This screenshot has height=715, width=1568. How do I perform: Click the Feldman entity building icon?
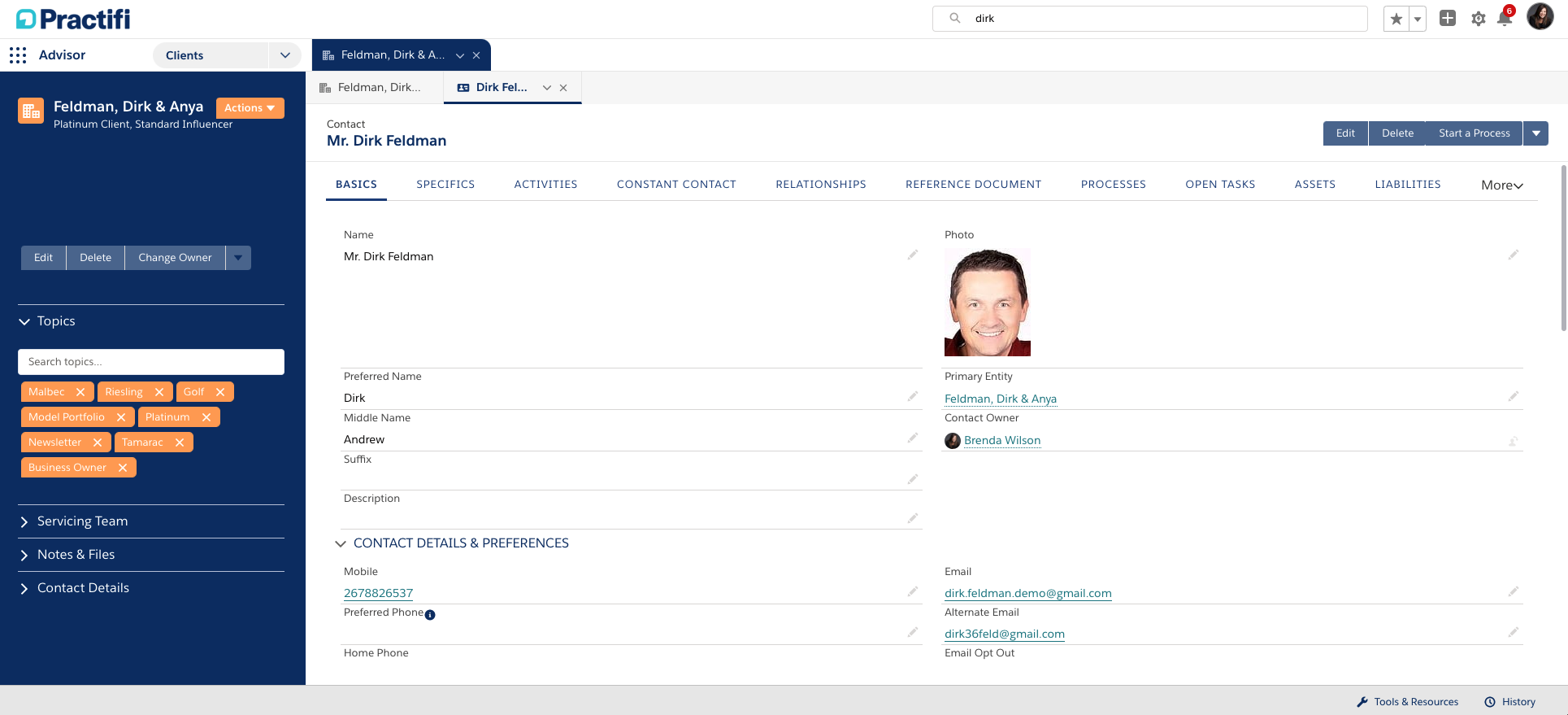[x=31, y=111]
